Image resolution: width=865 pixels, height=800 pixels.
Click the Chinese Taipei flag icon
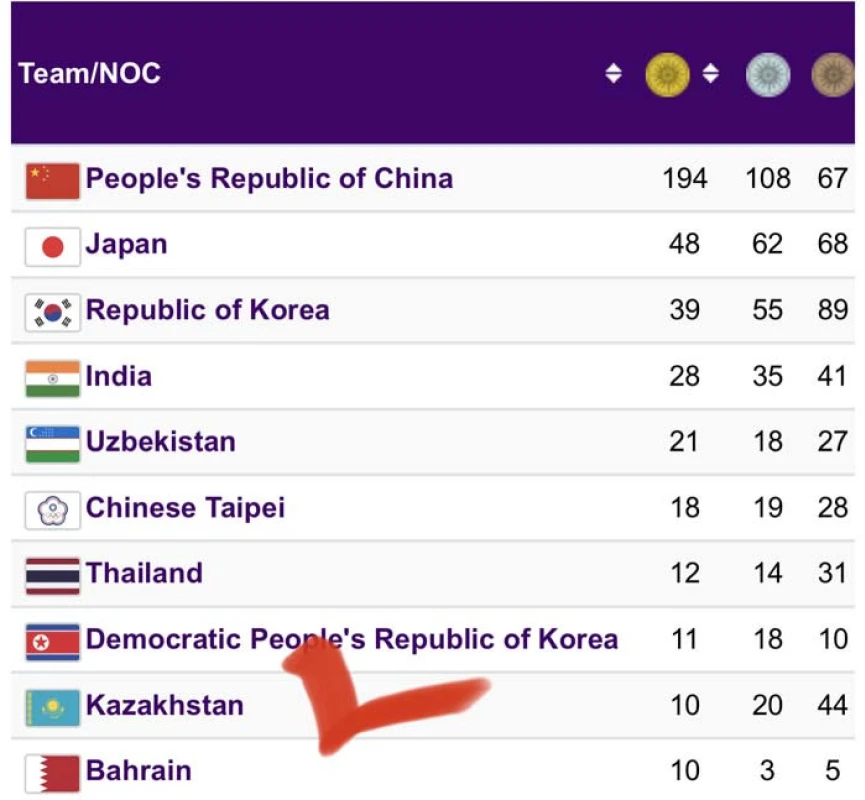click(x=52, y=509)
